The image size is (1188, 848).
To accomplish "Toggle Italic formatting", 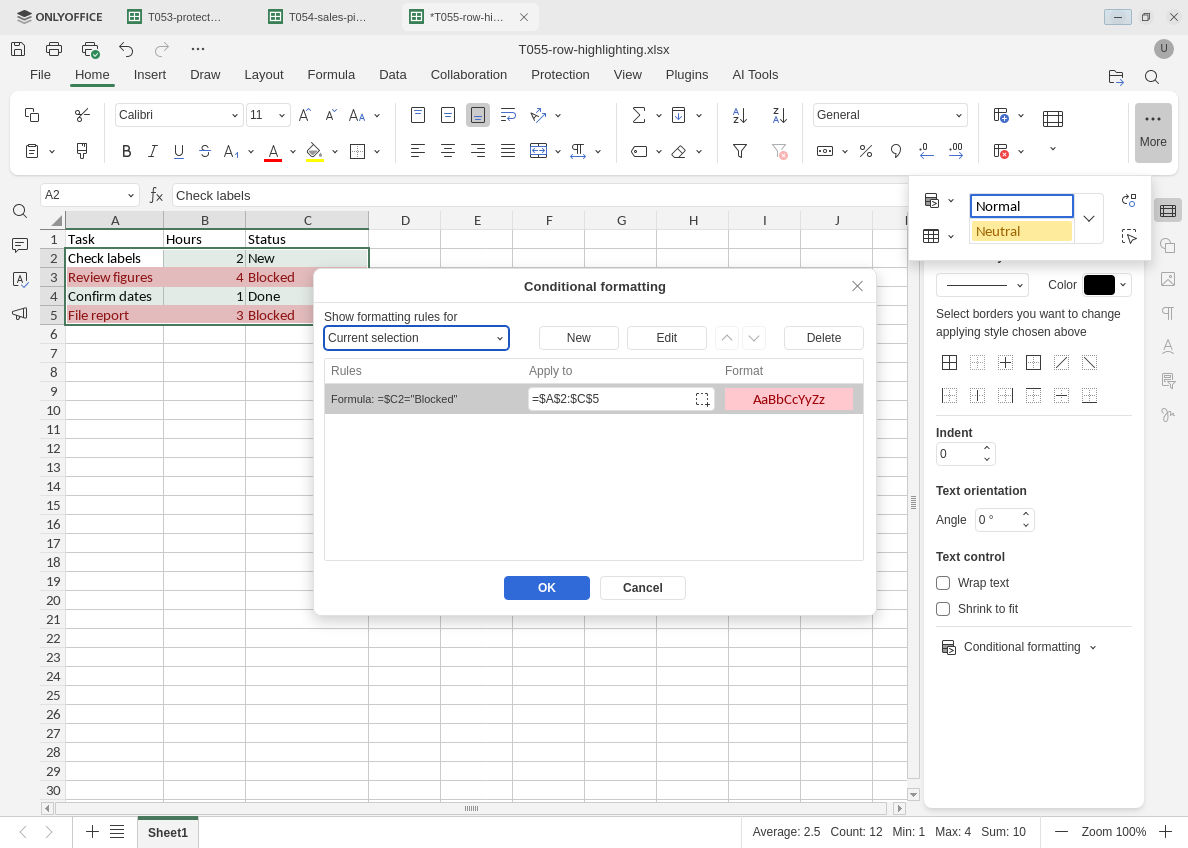I will click(x=152, y=151).
